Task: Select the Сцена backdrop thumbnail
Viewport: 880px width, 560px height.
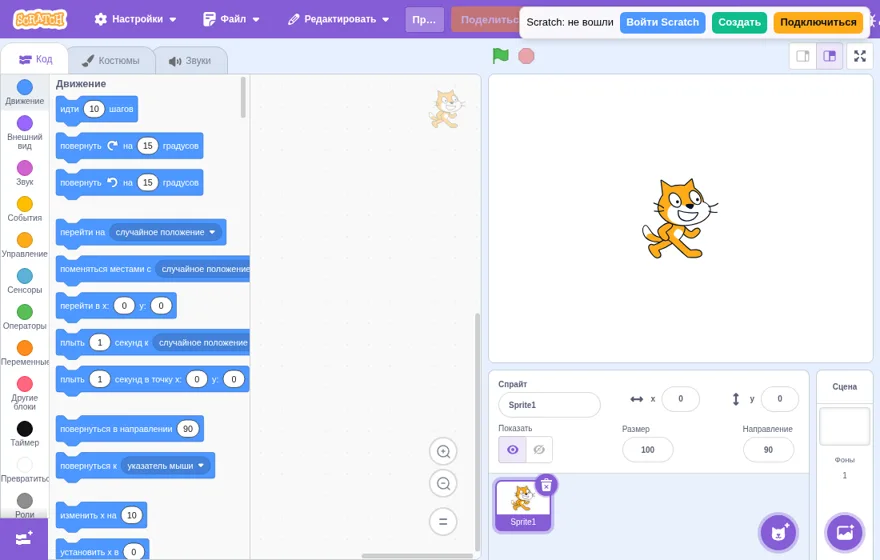Action: click(x=844, y=426)
